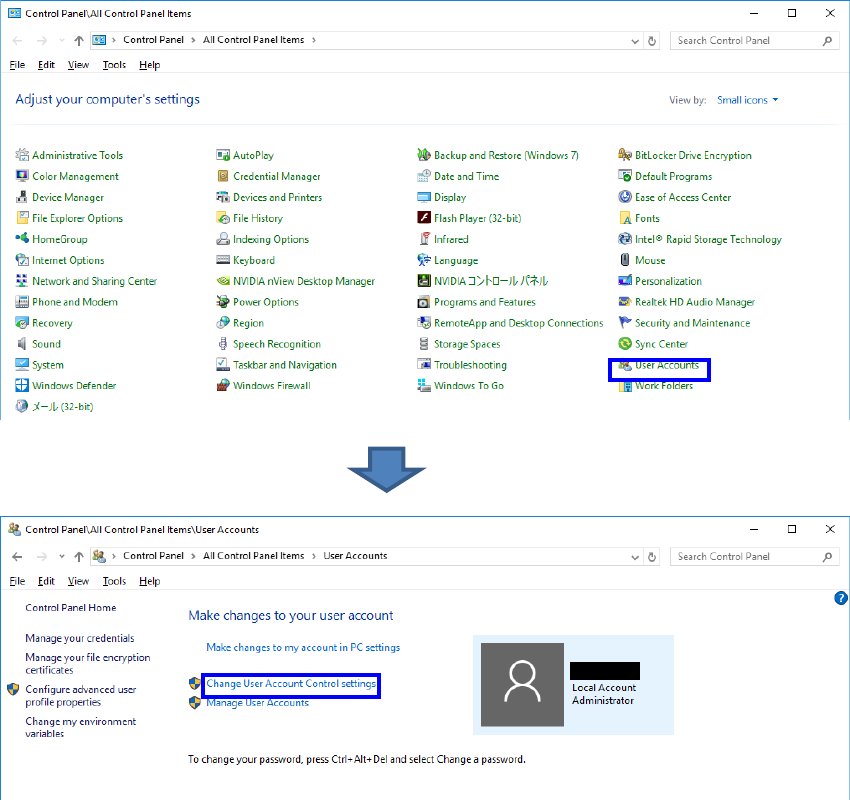
Task: Go back in the User Accounts window
Action: coord(17,557)
